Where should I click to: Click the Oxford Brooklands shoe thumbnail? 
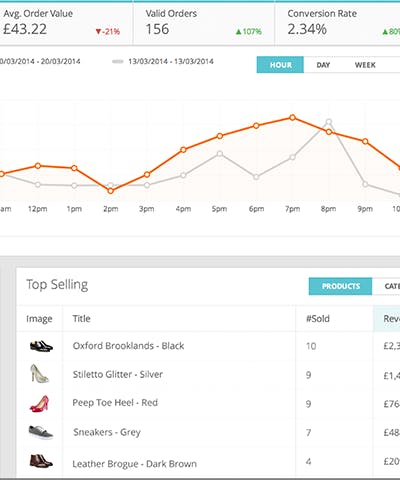[41, 346]
